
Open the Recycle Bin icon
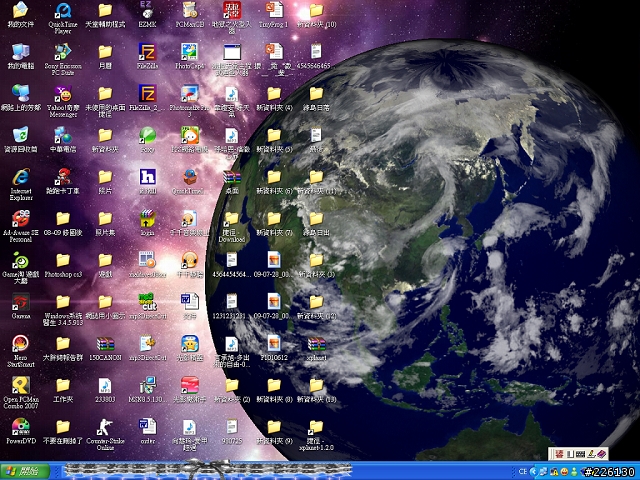tap(21, 139)
